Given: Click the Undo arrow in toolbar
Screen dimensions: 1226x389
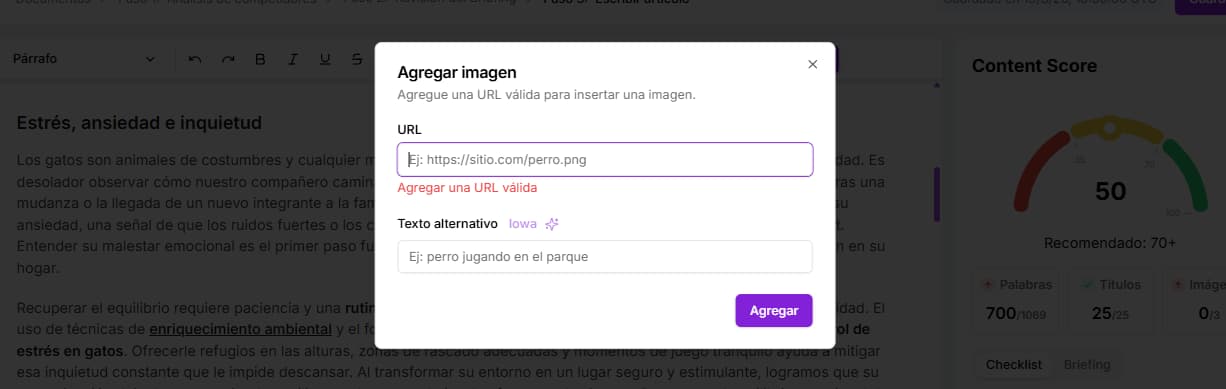Looking at the screenshot, I should click(195, 60).
